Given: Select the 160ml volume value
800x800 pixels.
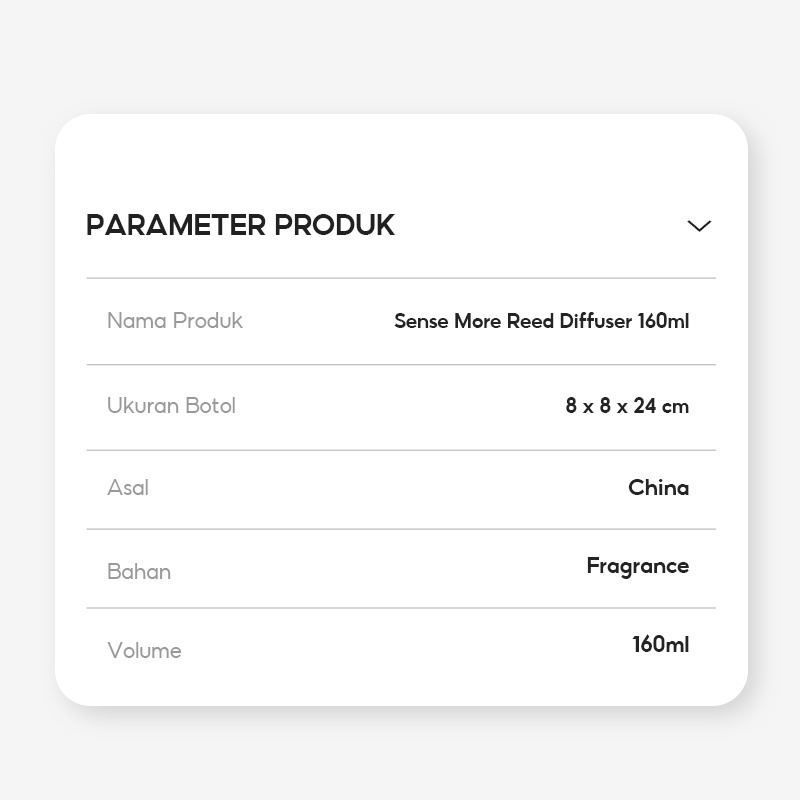Looking at the screenshot, I should click(660, 645).
